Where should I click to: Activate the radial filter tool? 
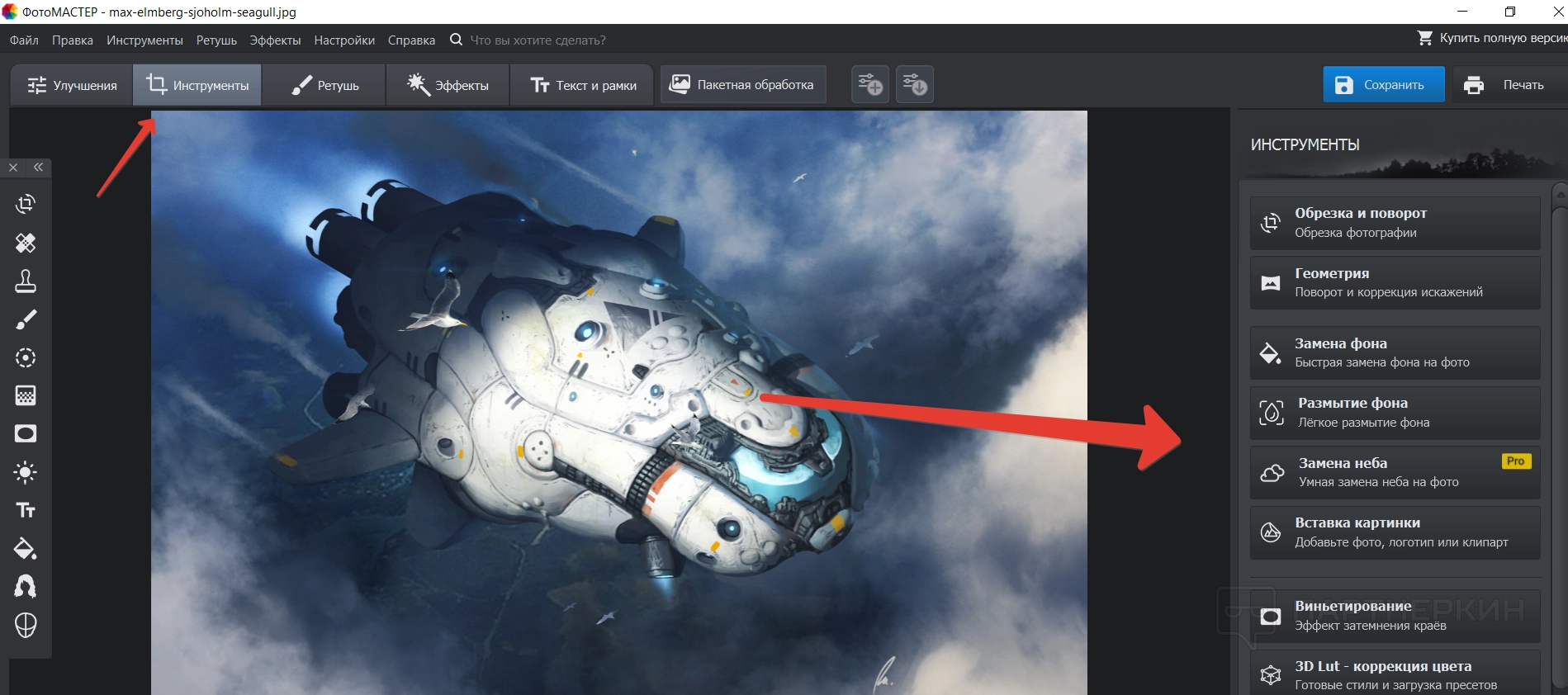pyautogui.click(x=26, y=357)
